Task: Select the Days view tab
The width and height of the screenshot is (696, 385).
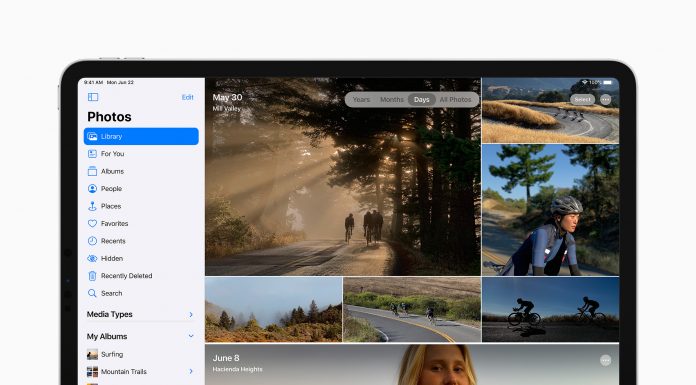Action: 422,99
